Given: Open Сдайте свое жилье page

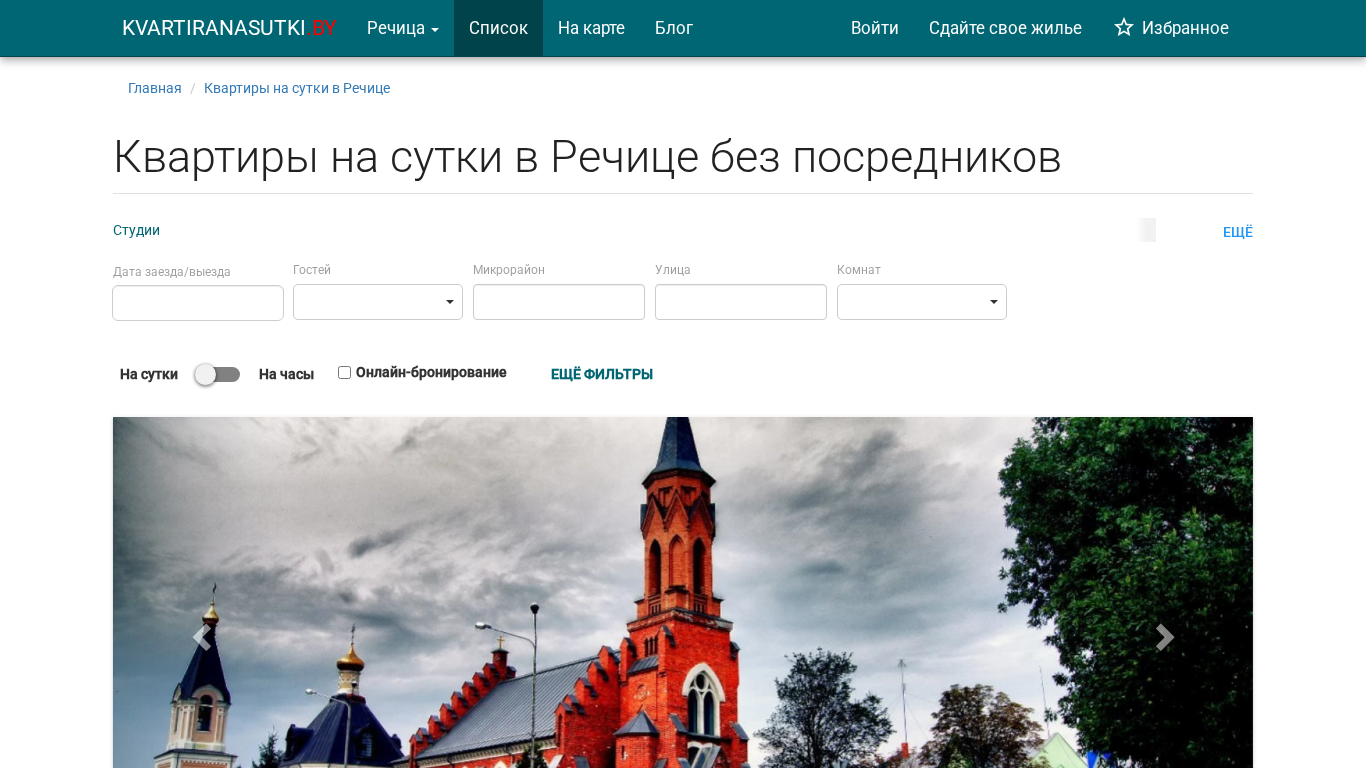Looking at the screenshot, I should pyautogui.click(x=1005, y=28).
